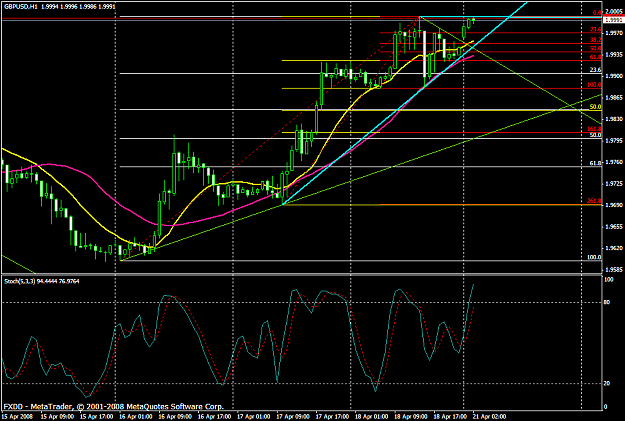Click the 16 Apr 09:00 time label
The width and height of the screenshot is (625, 421).
174,417
